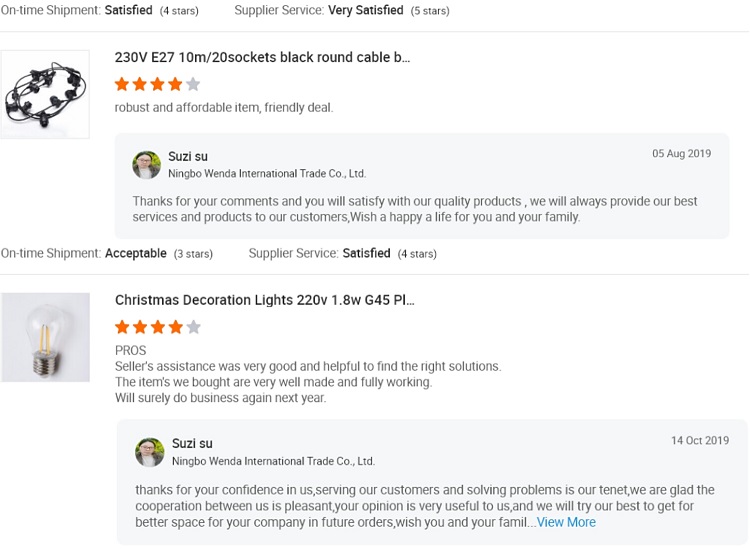Click first star of the cable review rating
This screenshot has height=558, width=750.
point(122,84)
